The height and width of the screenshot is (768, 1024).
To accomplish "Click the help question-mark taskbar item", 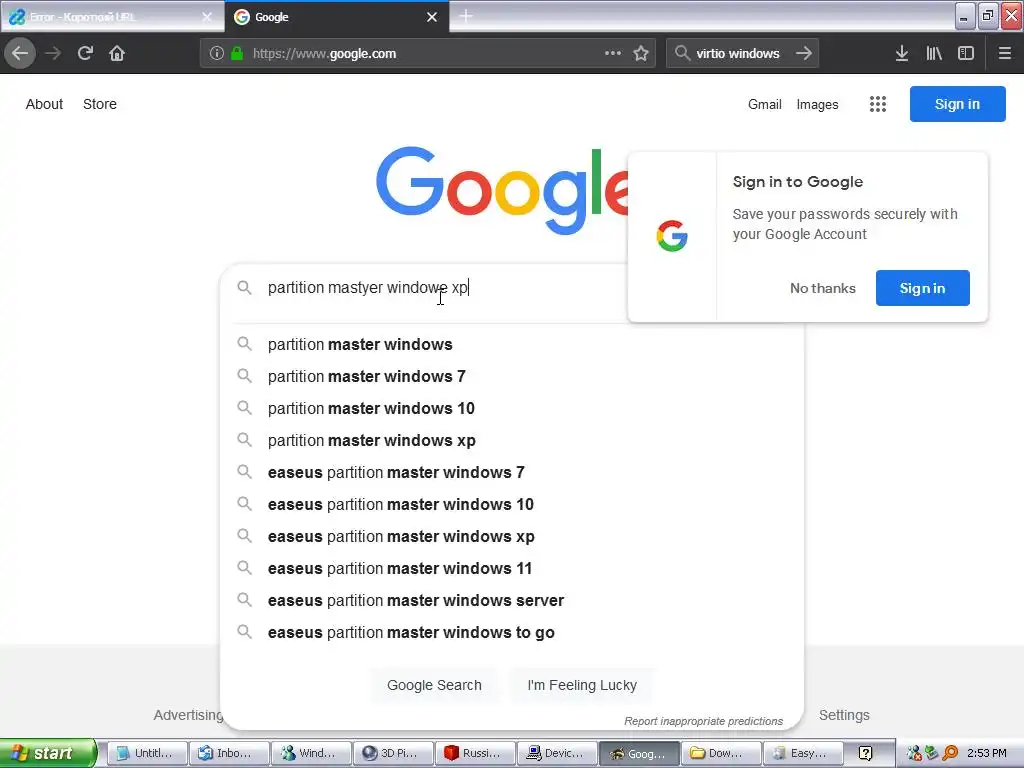I will [x=865, y=753].
